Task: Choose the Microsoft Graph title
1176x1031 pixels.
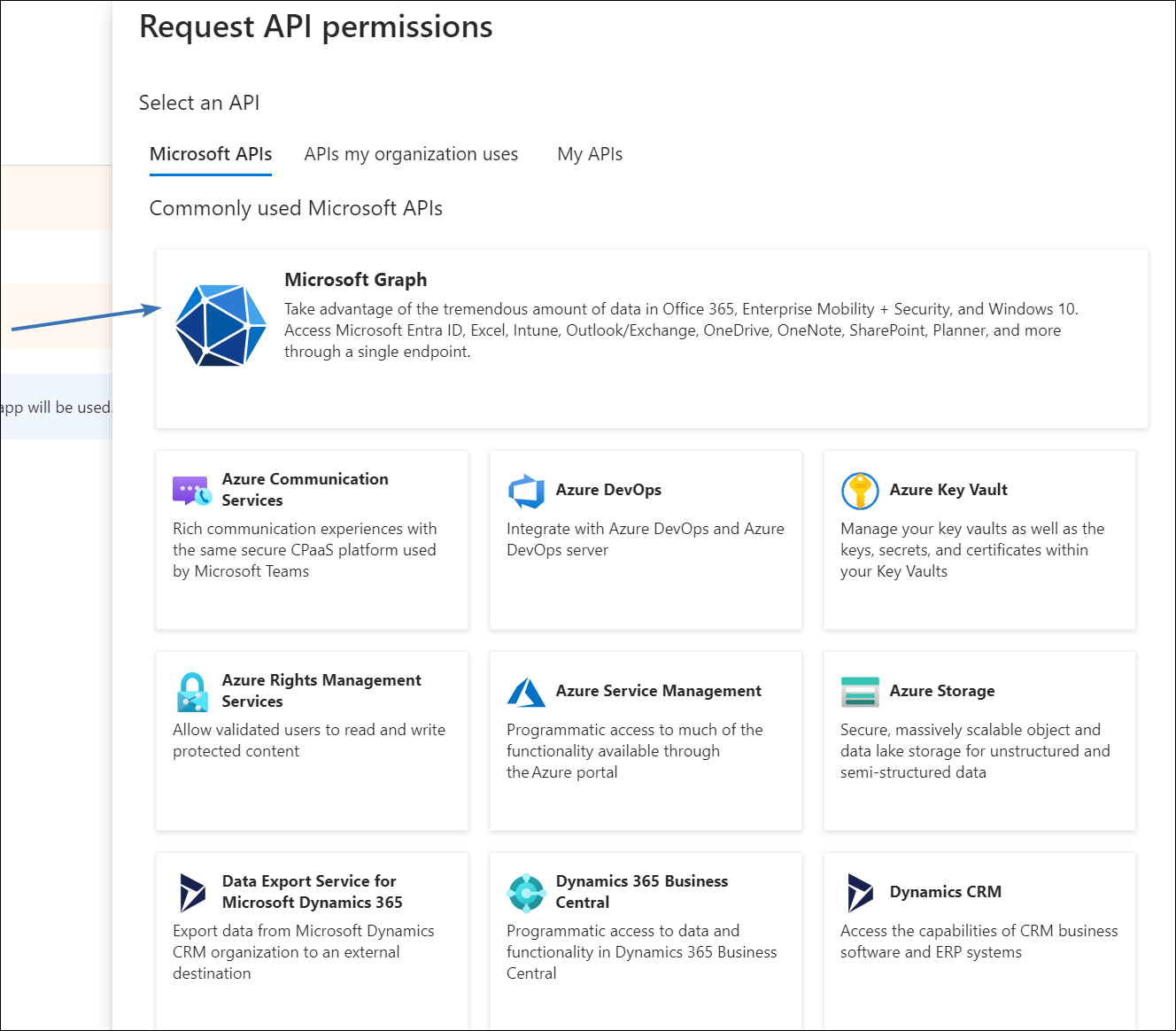Action: tap(355, 280)
